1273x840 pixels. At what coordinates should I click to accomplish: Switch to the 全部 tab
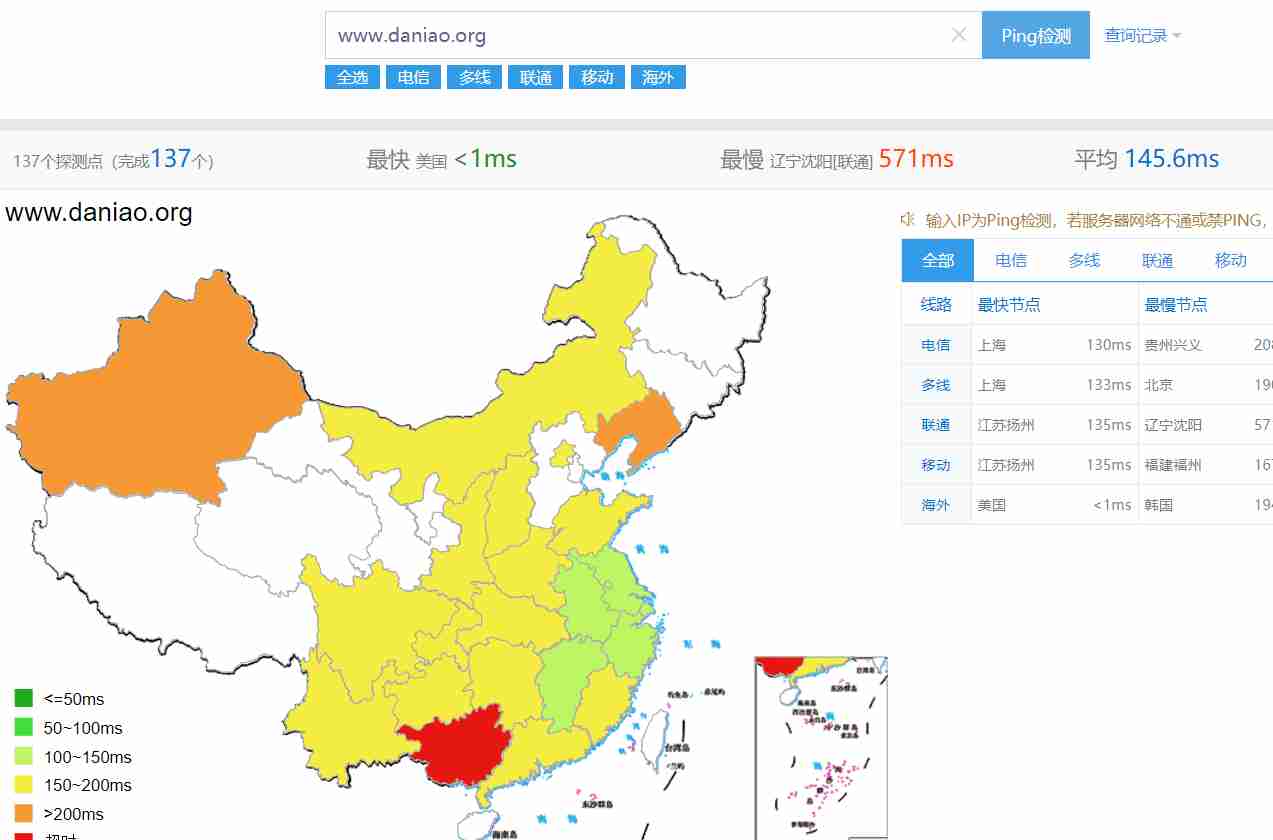(x=938, y=260)
